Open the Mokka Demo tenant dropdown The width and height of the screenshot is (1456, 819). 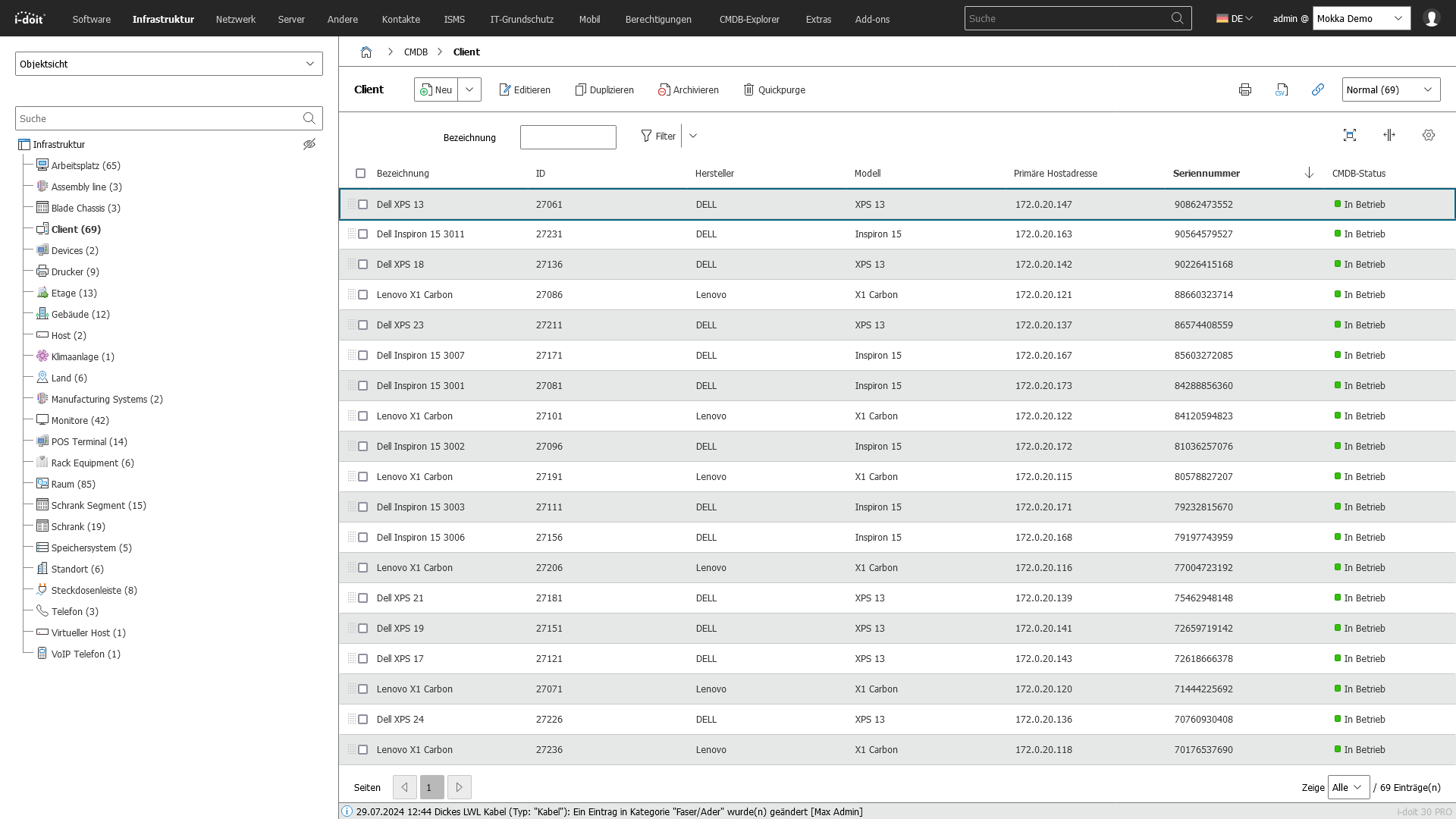[1362, 18]
